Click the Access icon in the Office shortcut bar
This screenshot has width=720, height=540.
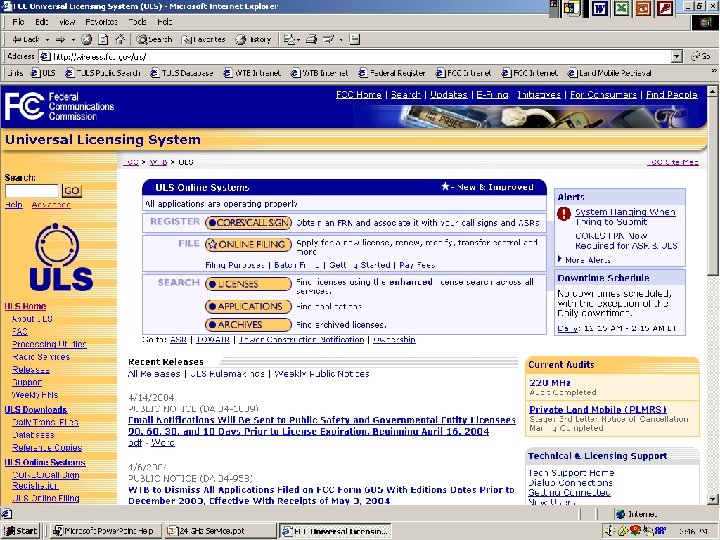coord(665,8)
